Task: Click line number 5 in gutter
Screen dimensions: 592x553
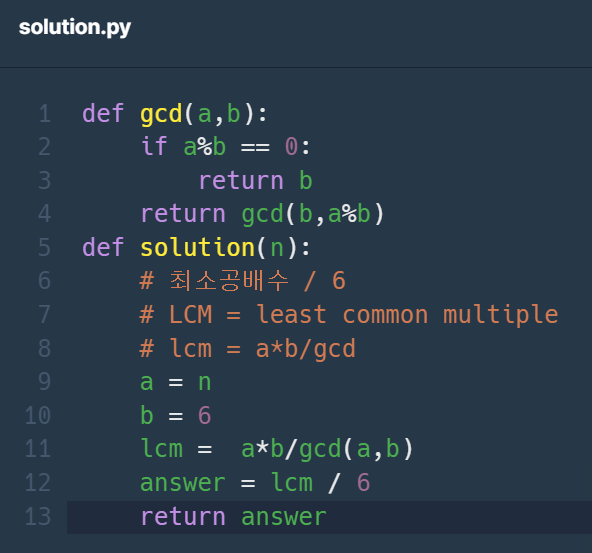Action: [x=45, y=248]
